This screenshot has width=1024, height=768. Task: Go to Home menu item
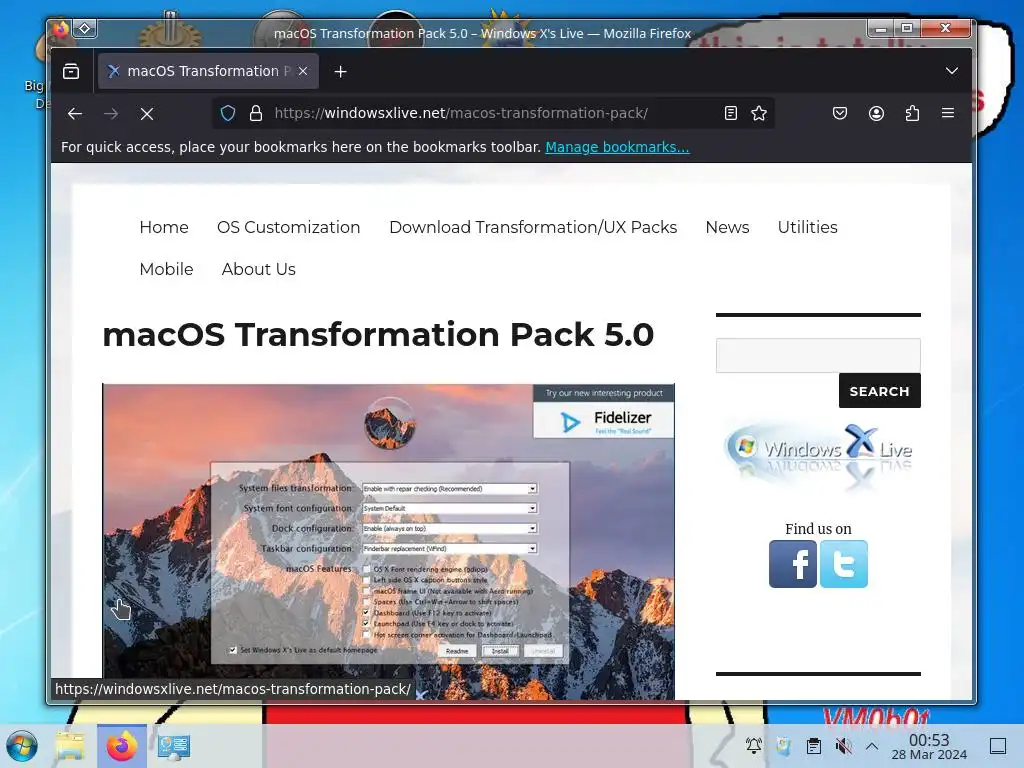(164, 227)
